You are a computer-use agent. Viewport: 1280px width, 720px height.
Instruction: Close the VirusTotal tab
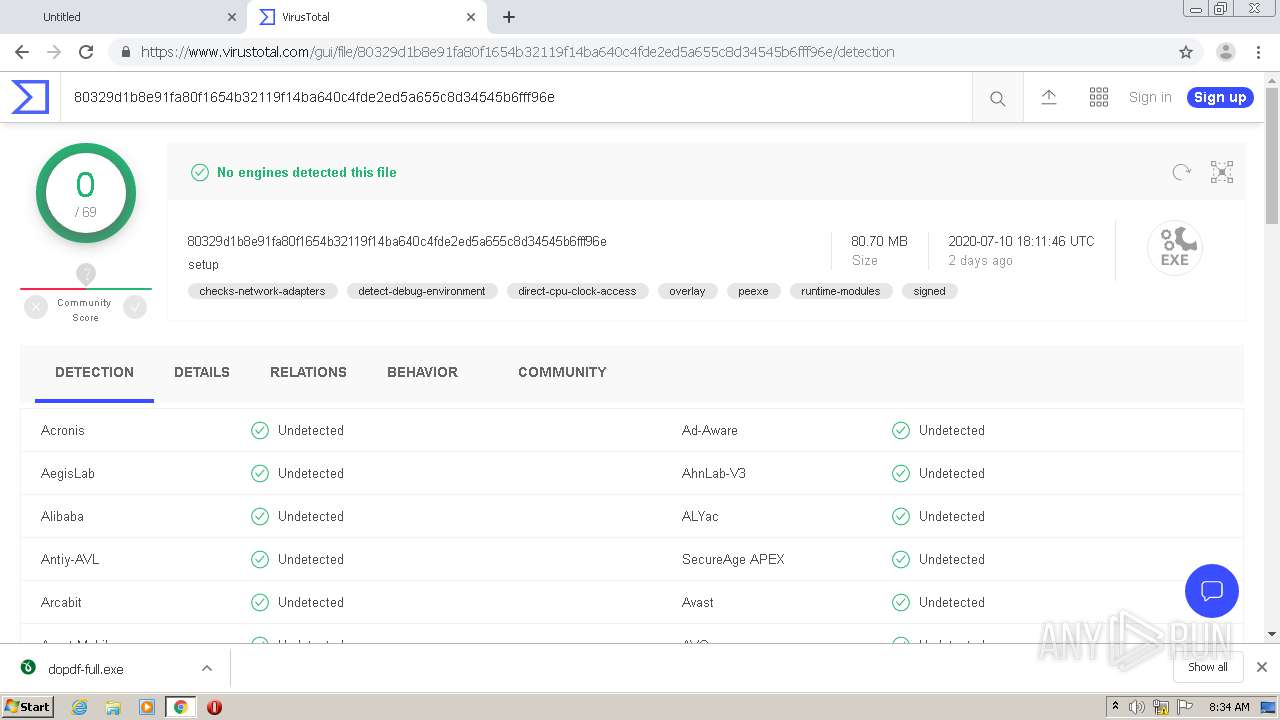click(471, 17)
